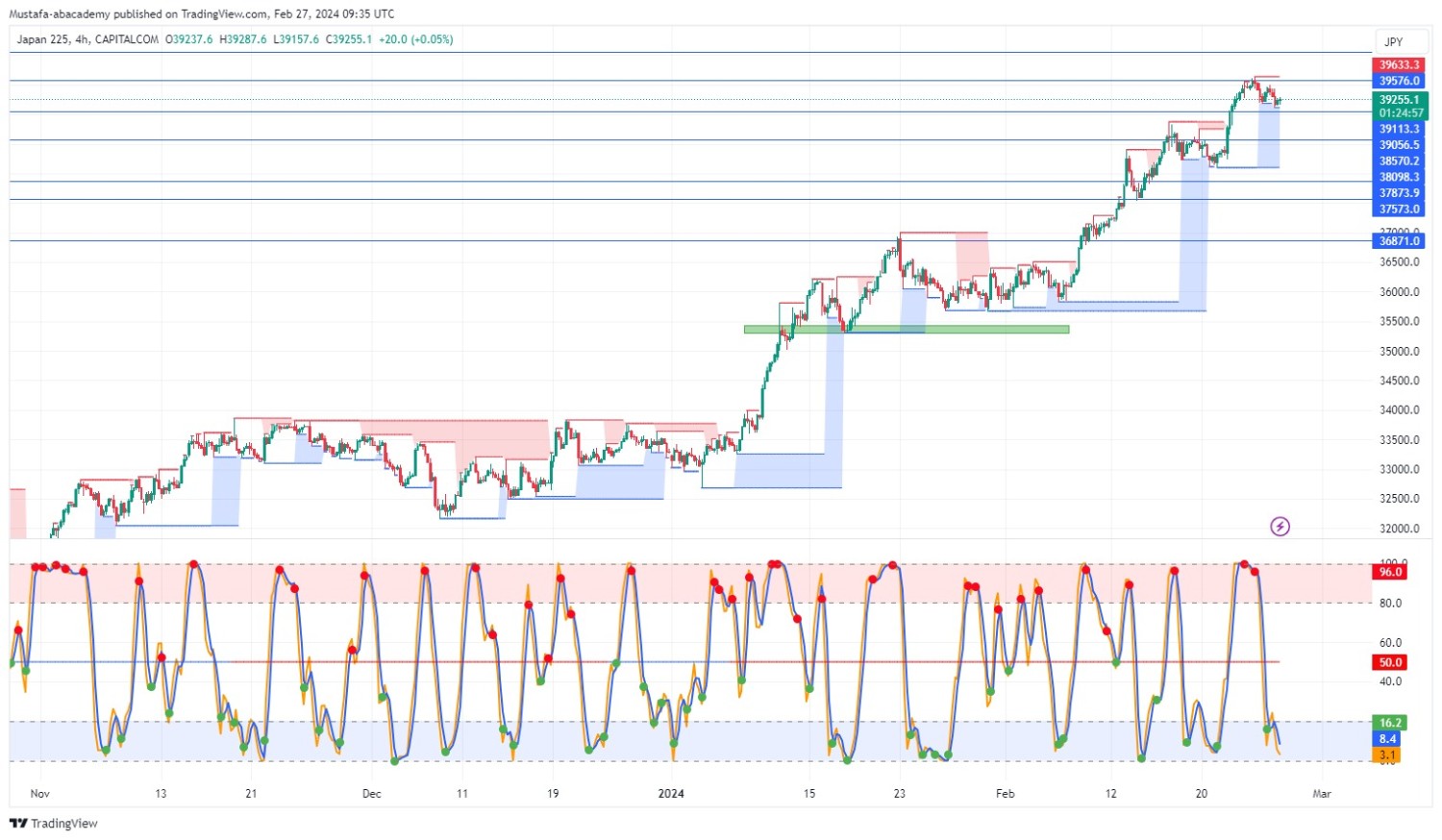Click the CAPITALCOM source label

coord(127,39)
